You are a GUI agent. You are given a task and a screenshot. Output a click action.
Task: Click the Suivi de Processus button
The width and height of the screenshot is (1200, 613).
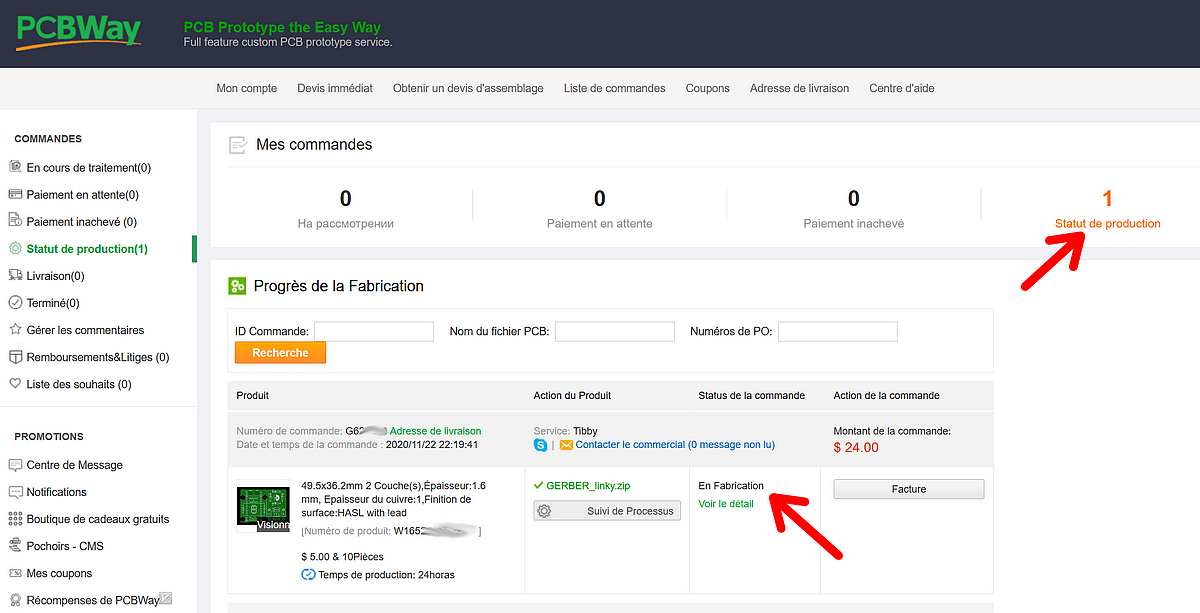coord(607,510)
